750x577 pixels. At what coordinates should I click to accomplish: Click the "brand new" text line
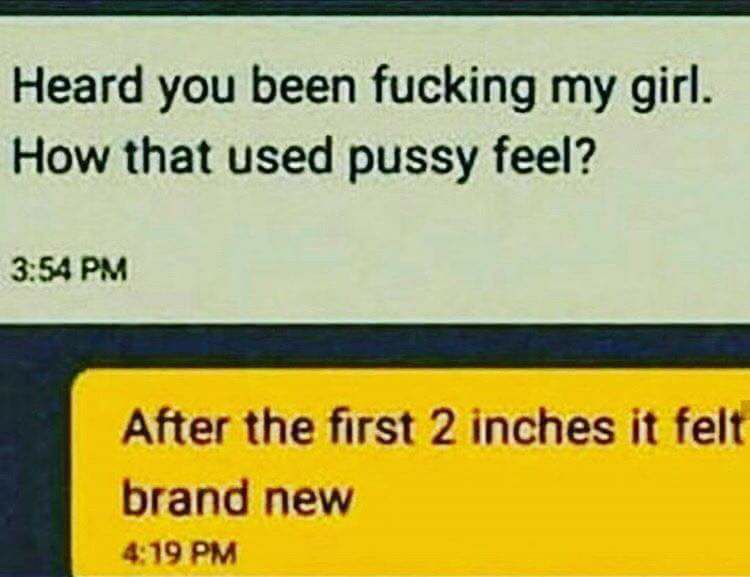(x=238, y=499)
